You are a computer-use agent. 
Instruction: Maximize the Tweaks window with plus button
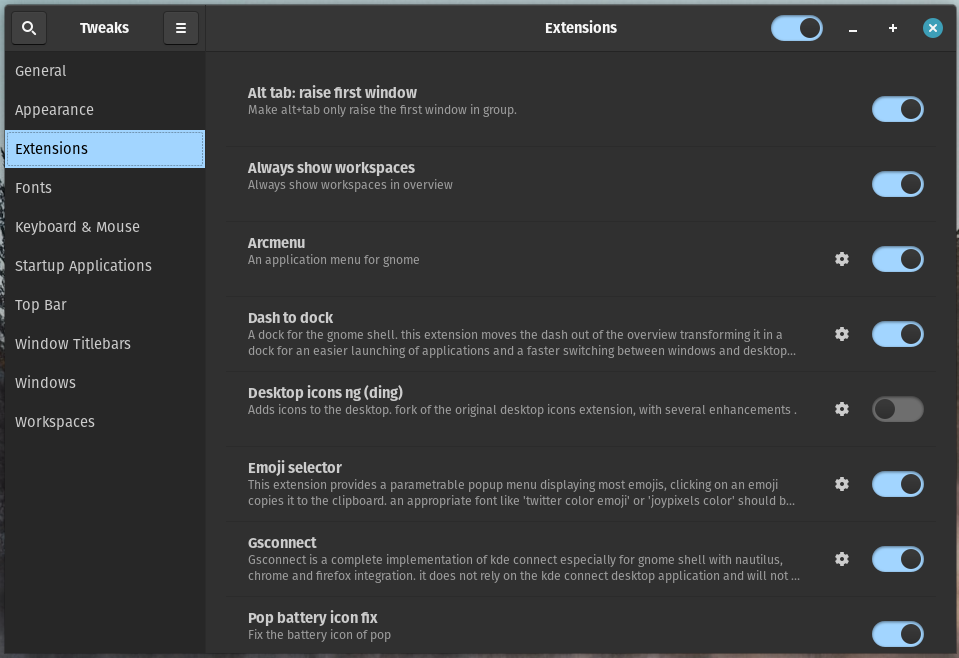click(x=893, y=28)
